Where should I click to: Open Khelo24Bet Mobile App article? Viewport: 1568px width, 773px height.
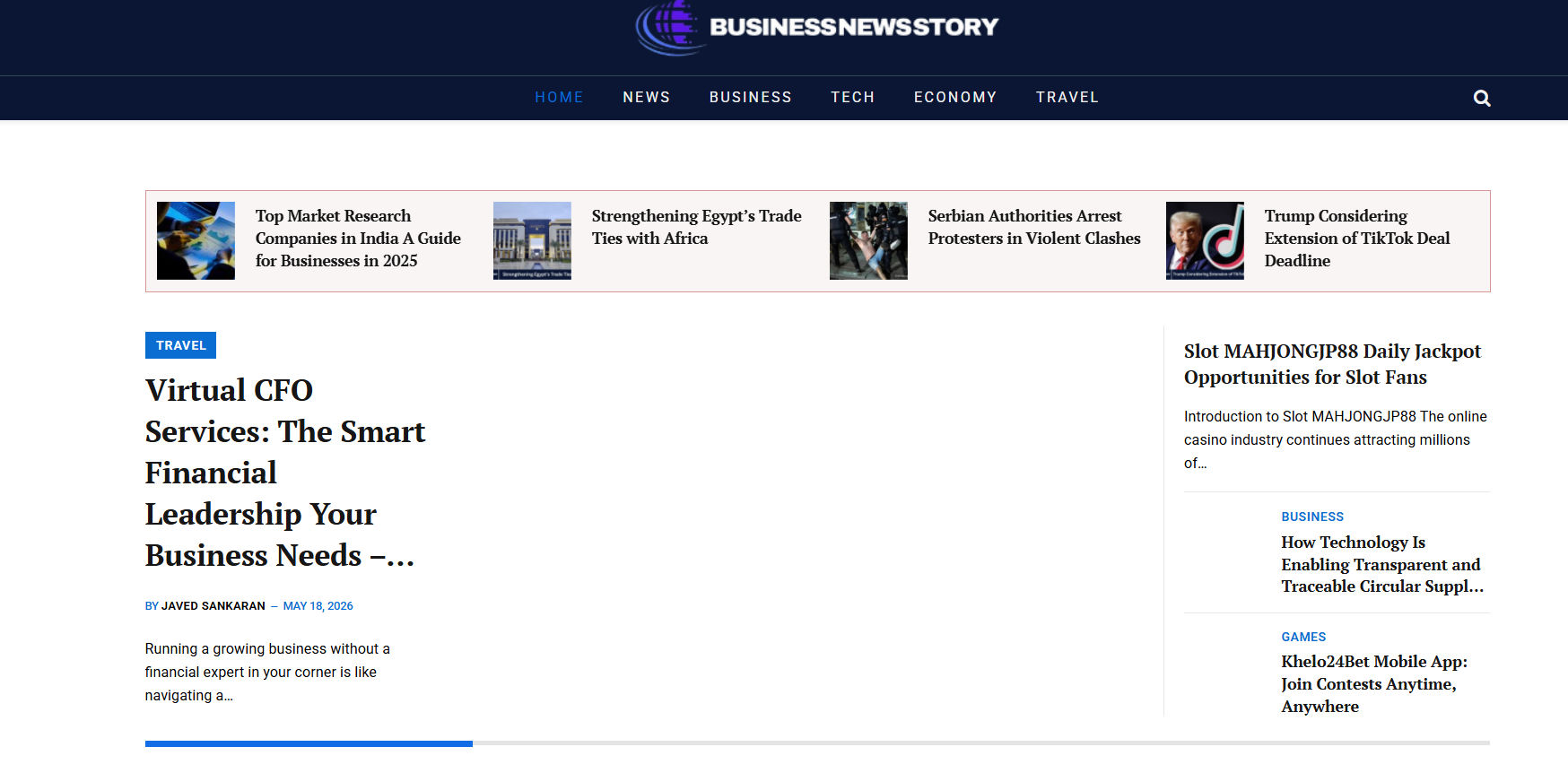pos(1373,683)
